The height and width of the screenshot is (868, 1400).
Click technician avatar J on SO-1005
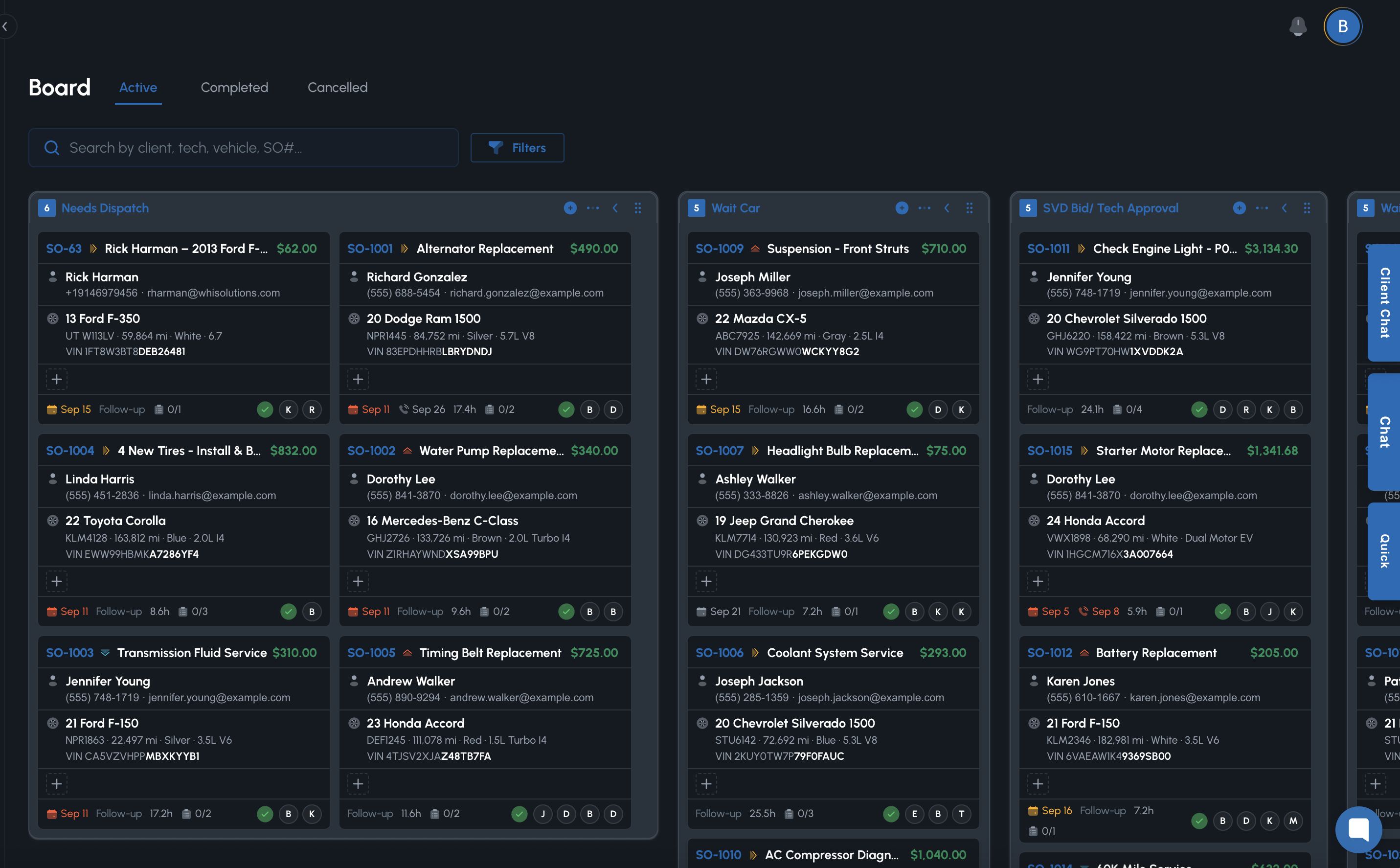[x=543, y=814]
